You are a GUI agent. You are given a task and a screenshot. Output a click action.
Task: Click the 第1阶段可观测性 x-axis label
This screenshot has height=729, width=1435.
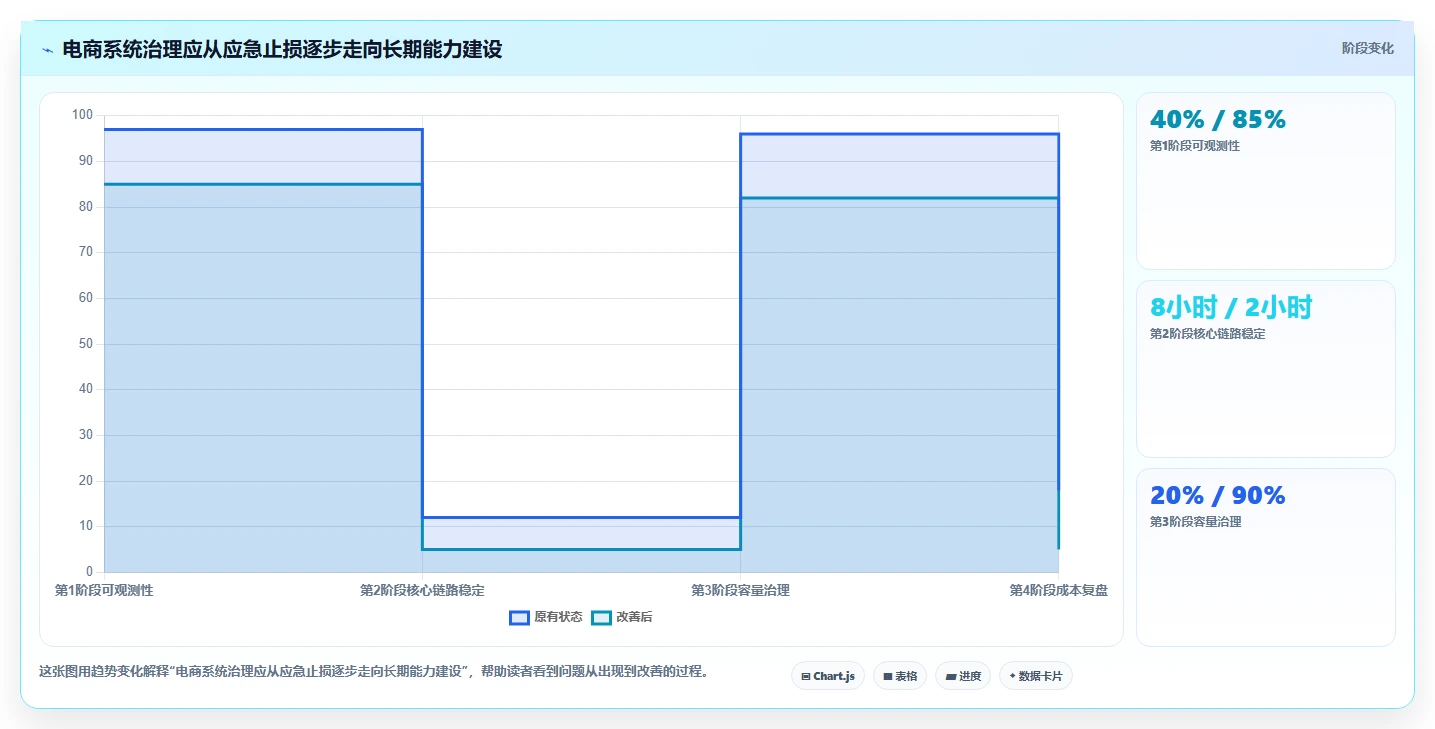(x=104, y=591)
